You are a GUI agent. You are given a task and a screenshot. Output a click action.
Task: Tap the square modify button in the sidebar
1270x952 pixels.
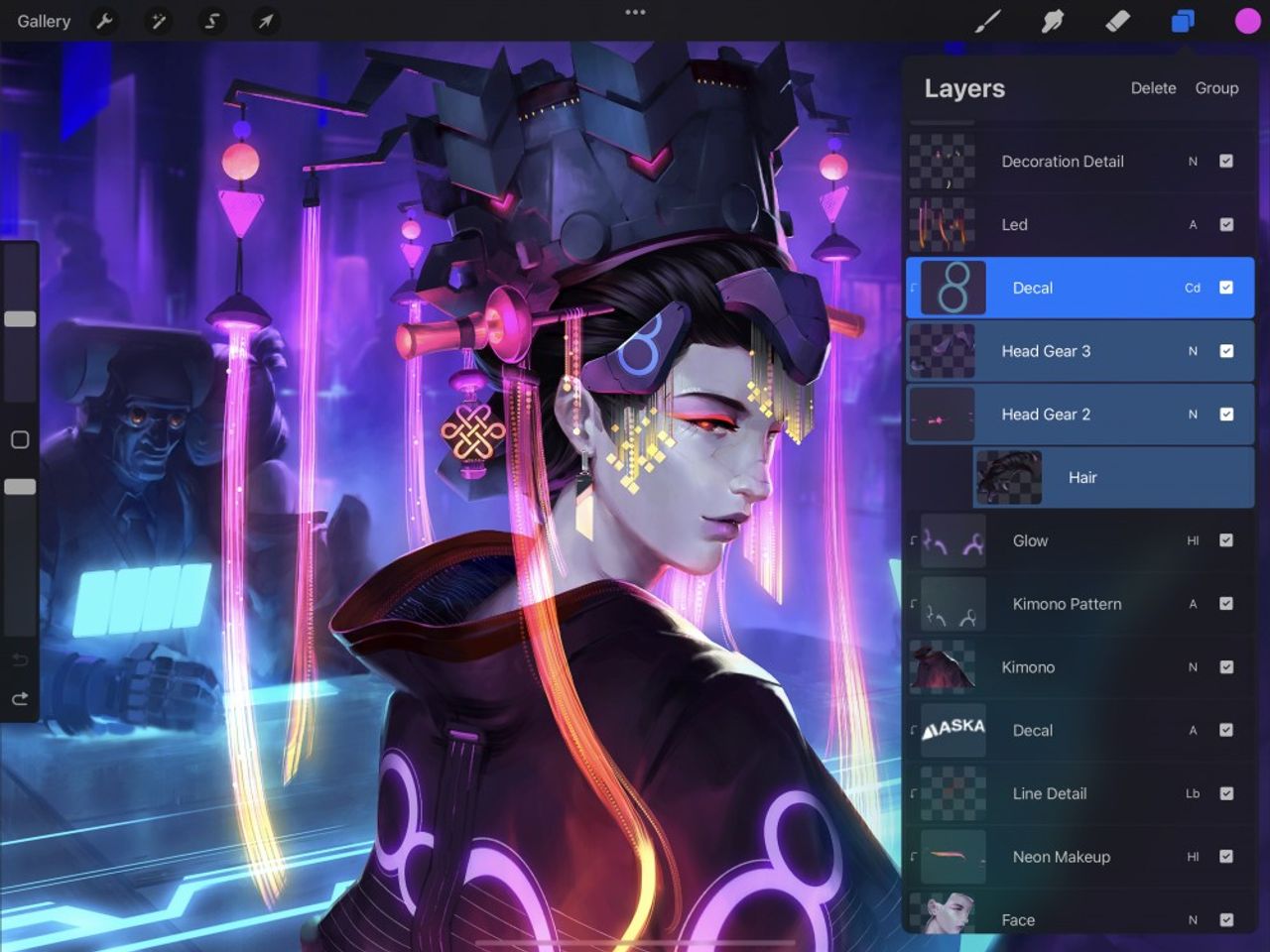(20, 439)
